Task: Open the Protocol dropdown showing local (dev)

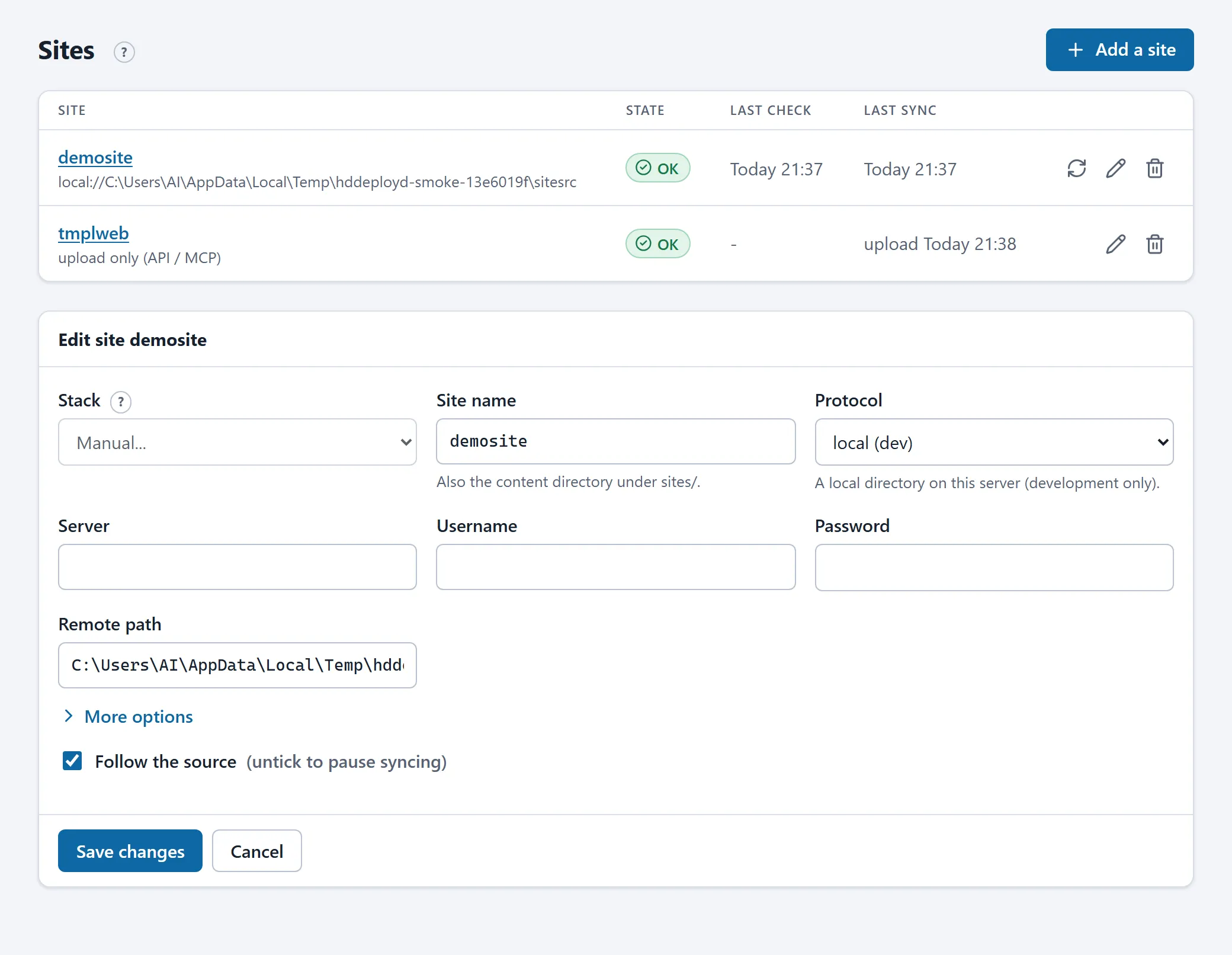Action: click(994, 442)
